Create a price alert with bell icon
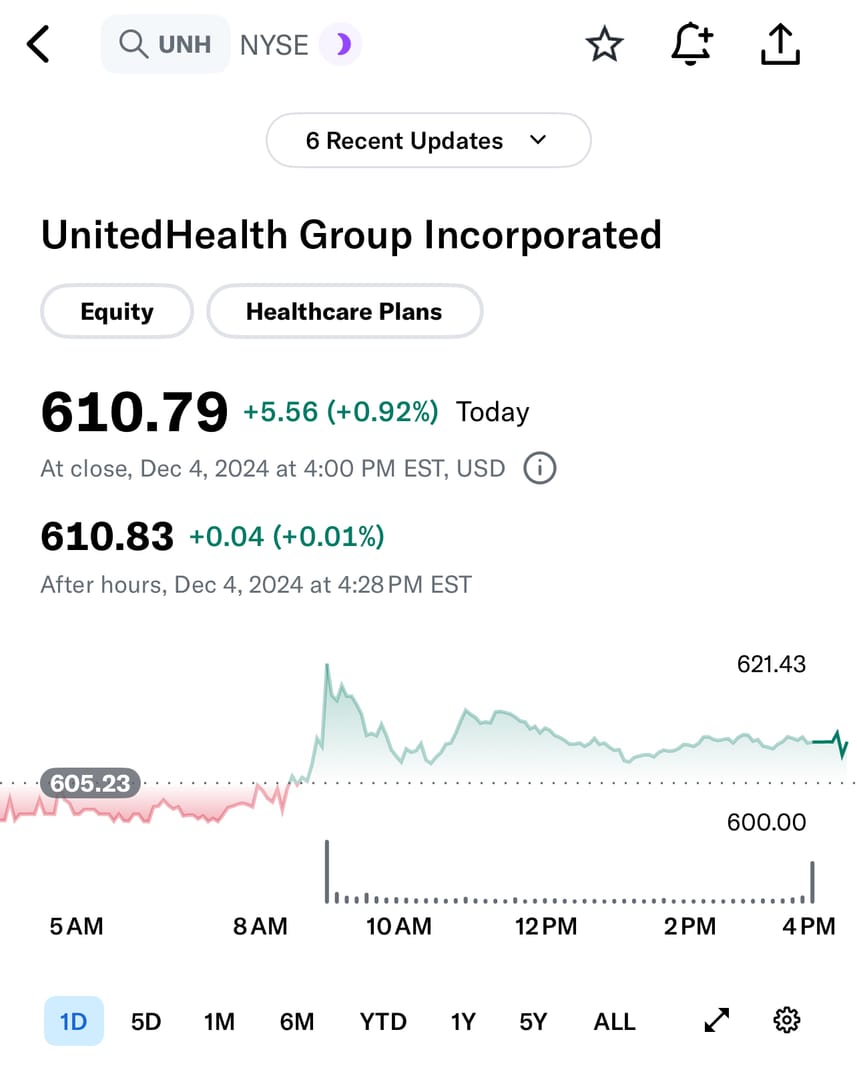Viewport: 857px width, 1080px height. [692, 45]
